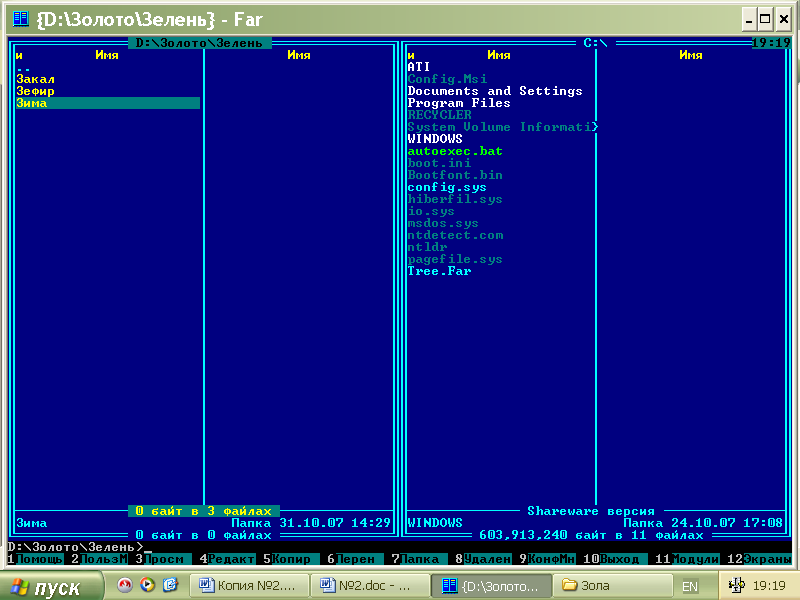Screen dimensions: 800x600
Task: Click left panel sort mode letter и
Action: tap(19, 56)
